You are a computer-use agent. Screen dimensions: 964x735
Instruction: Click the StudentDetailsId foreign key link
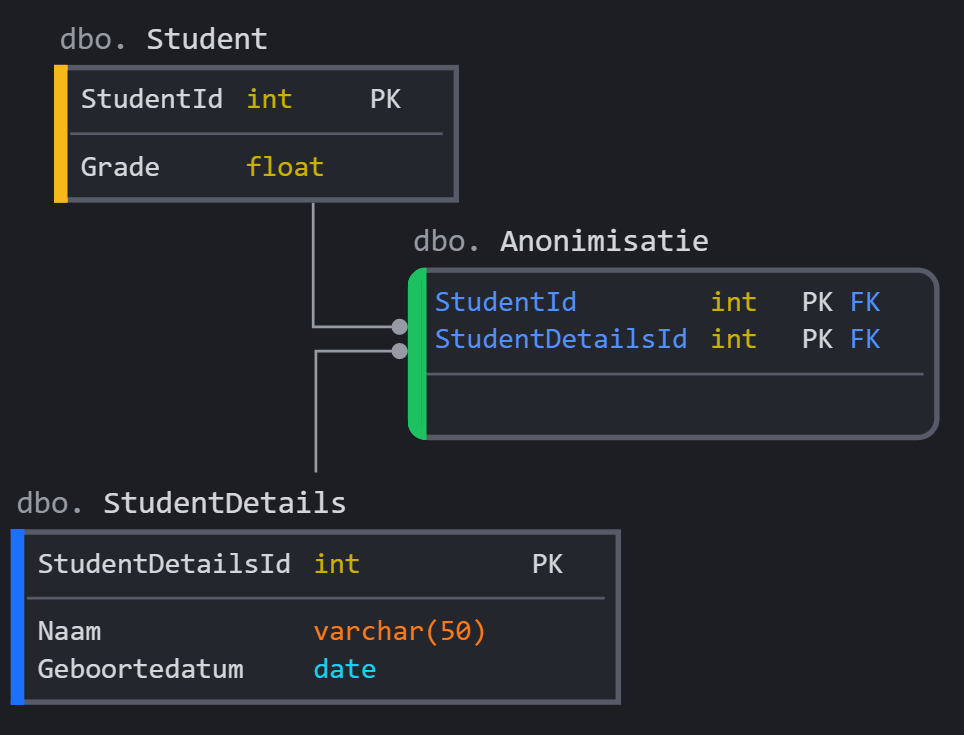click(561, 339)
